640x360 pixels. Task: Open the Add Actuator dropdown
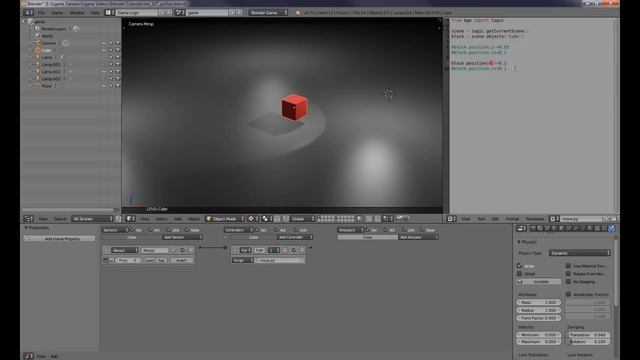pos(418,237)
